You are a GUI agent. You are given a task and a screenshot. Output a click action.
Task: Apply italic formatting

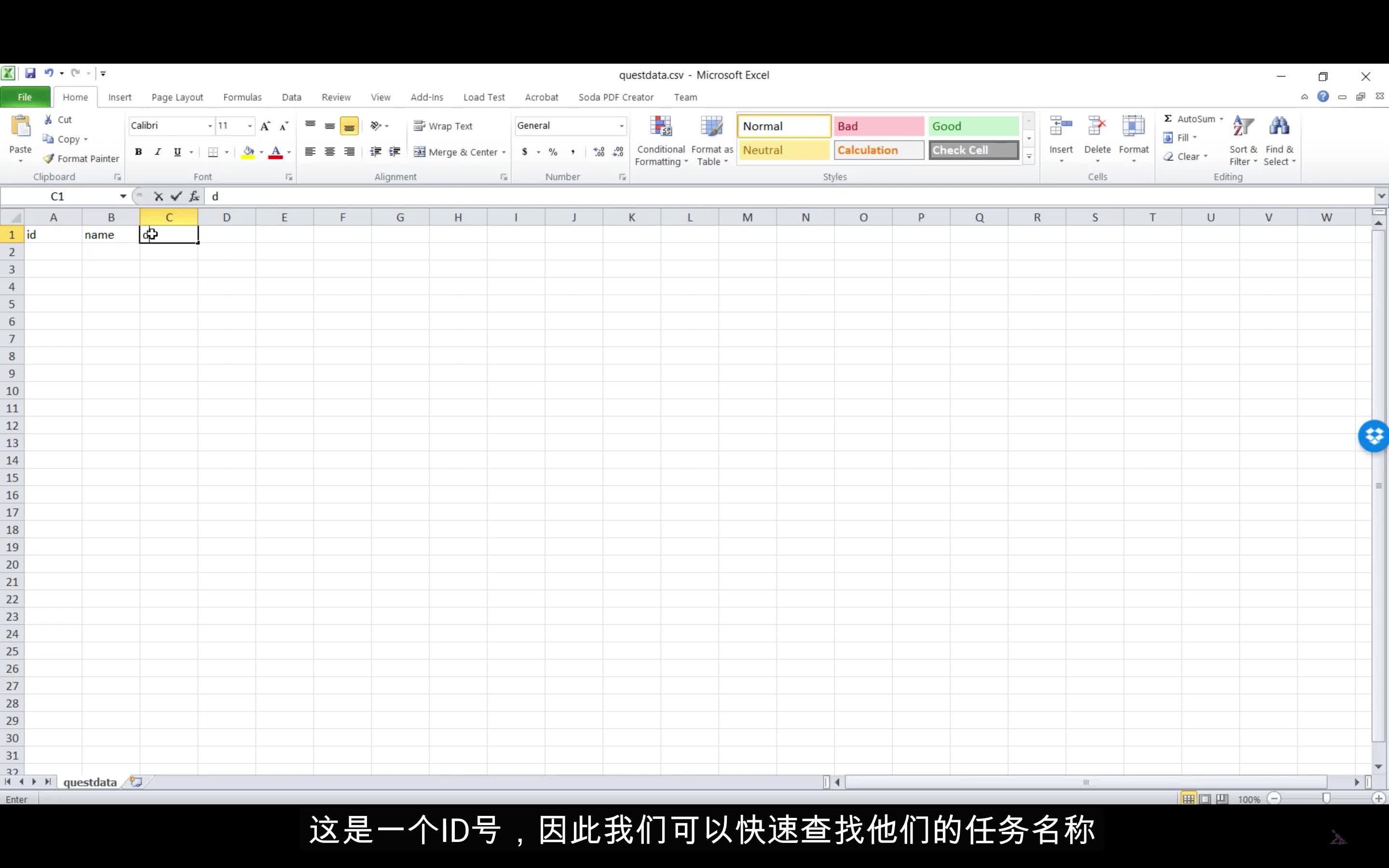click(x=158, y=151)
